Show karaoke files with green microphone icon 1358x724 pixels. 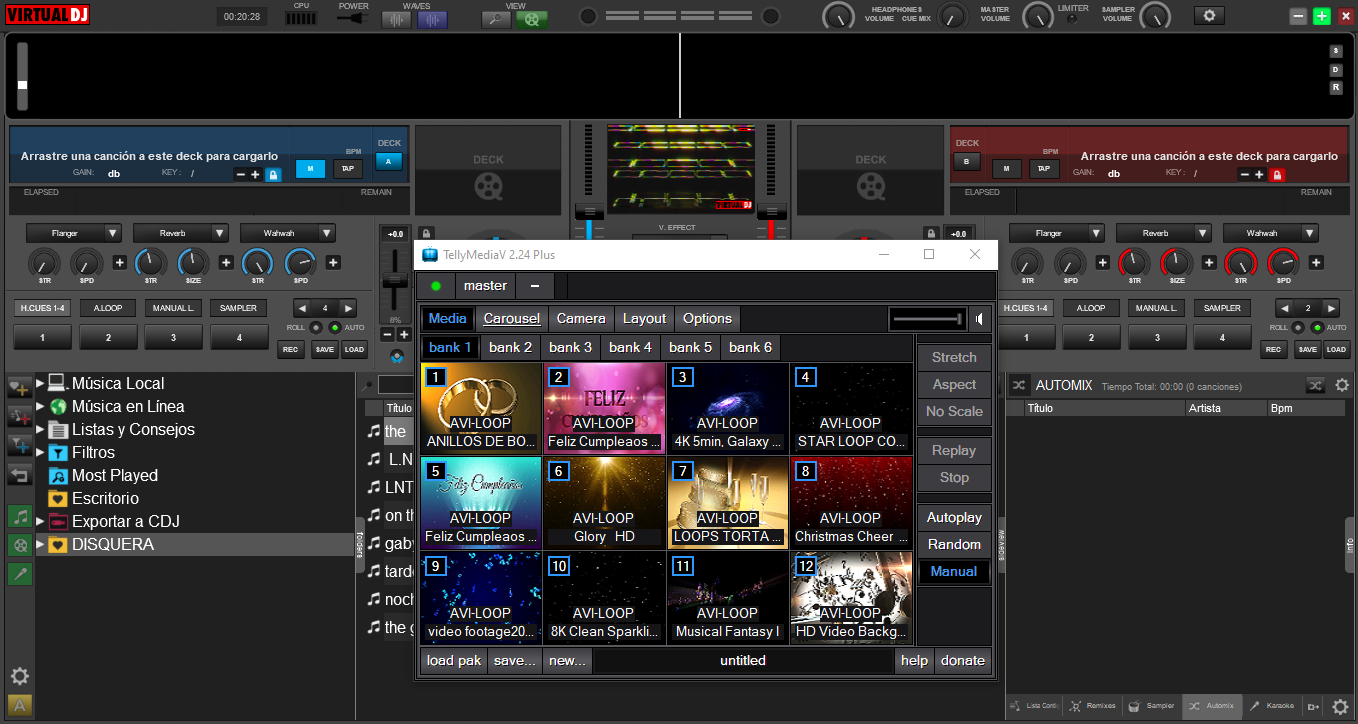[x=20, y=573]
